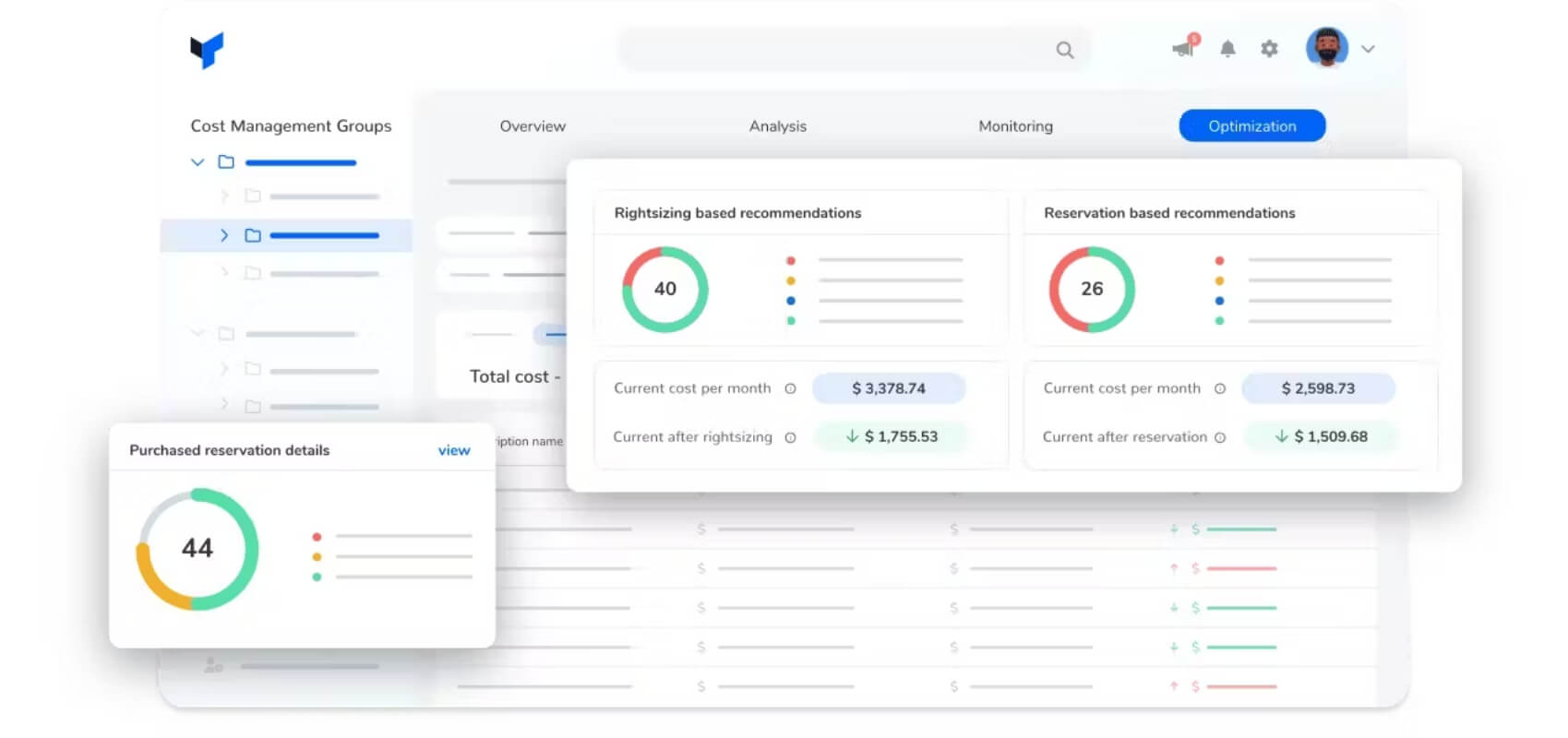Click the $ 2,598.73 cost value

[1318, 388]
